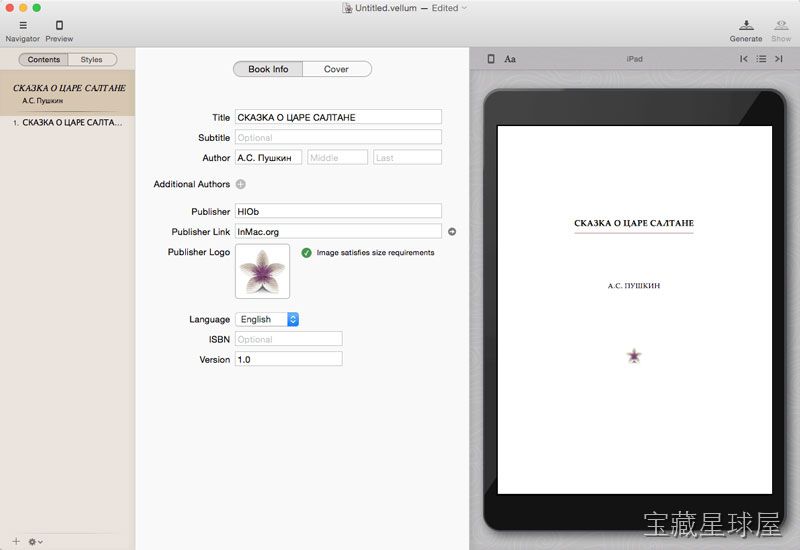Click the plus button to add chapter
This screenshot has width=800, height=550.
point(16,541)
